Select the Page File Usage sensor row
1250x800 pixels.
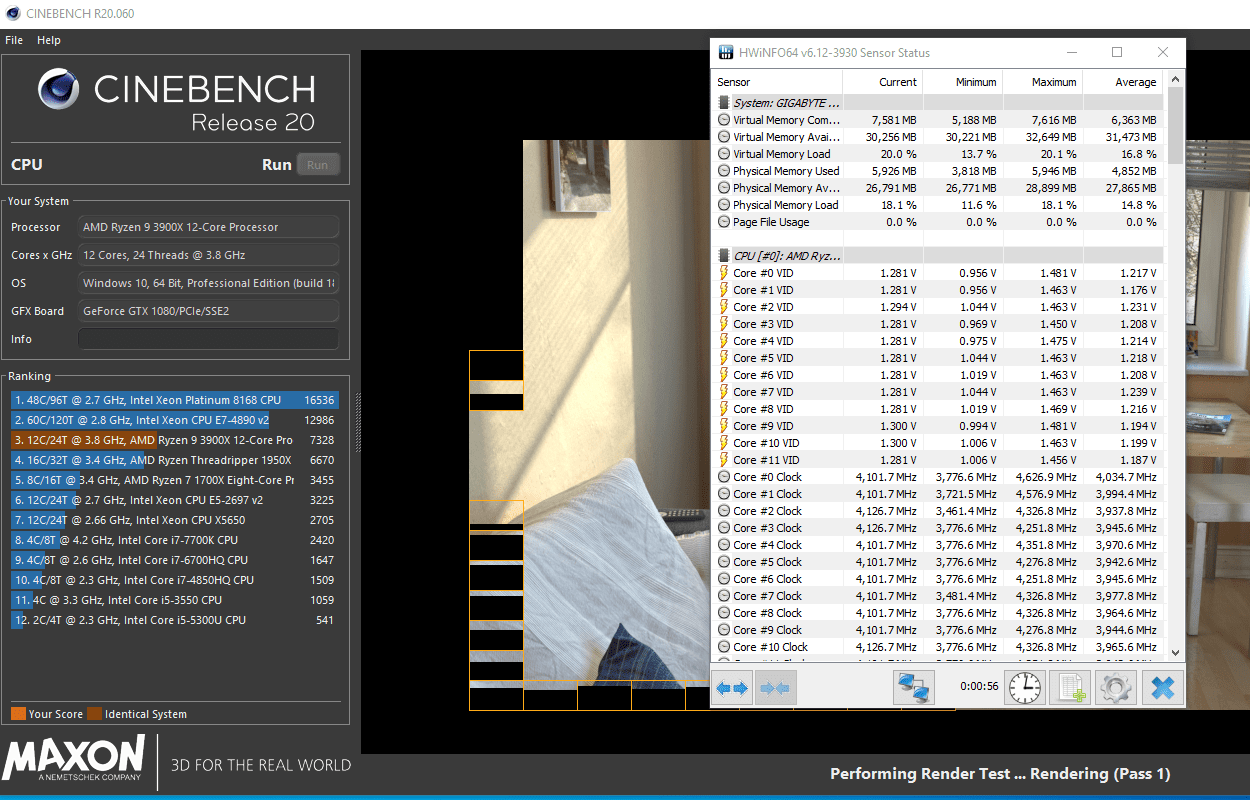938,222
